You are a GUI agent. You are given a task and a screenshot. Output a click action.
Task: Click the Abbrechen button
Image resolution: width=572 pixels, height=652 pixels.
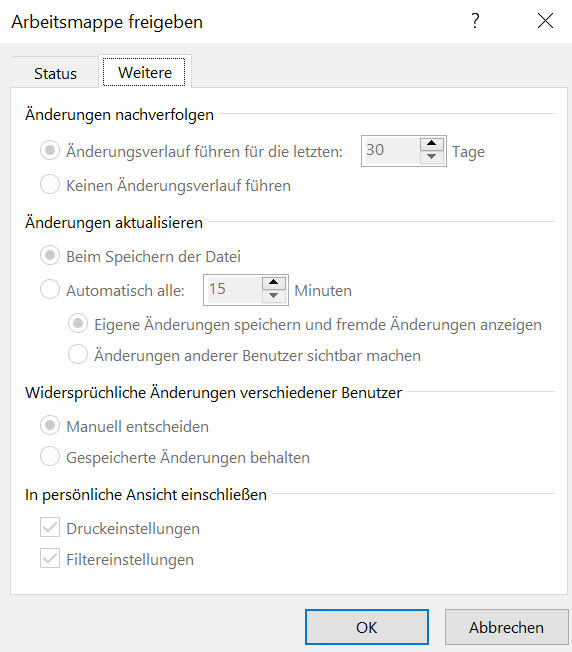point(506,627)
